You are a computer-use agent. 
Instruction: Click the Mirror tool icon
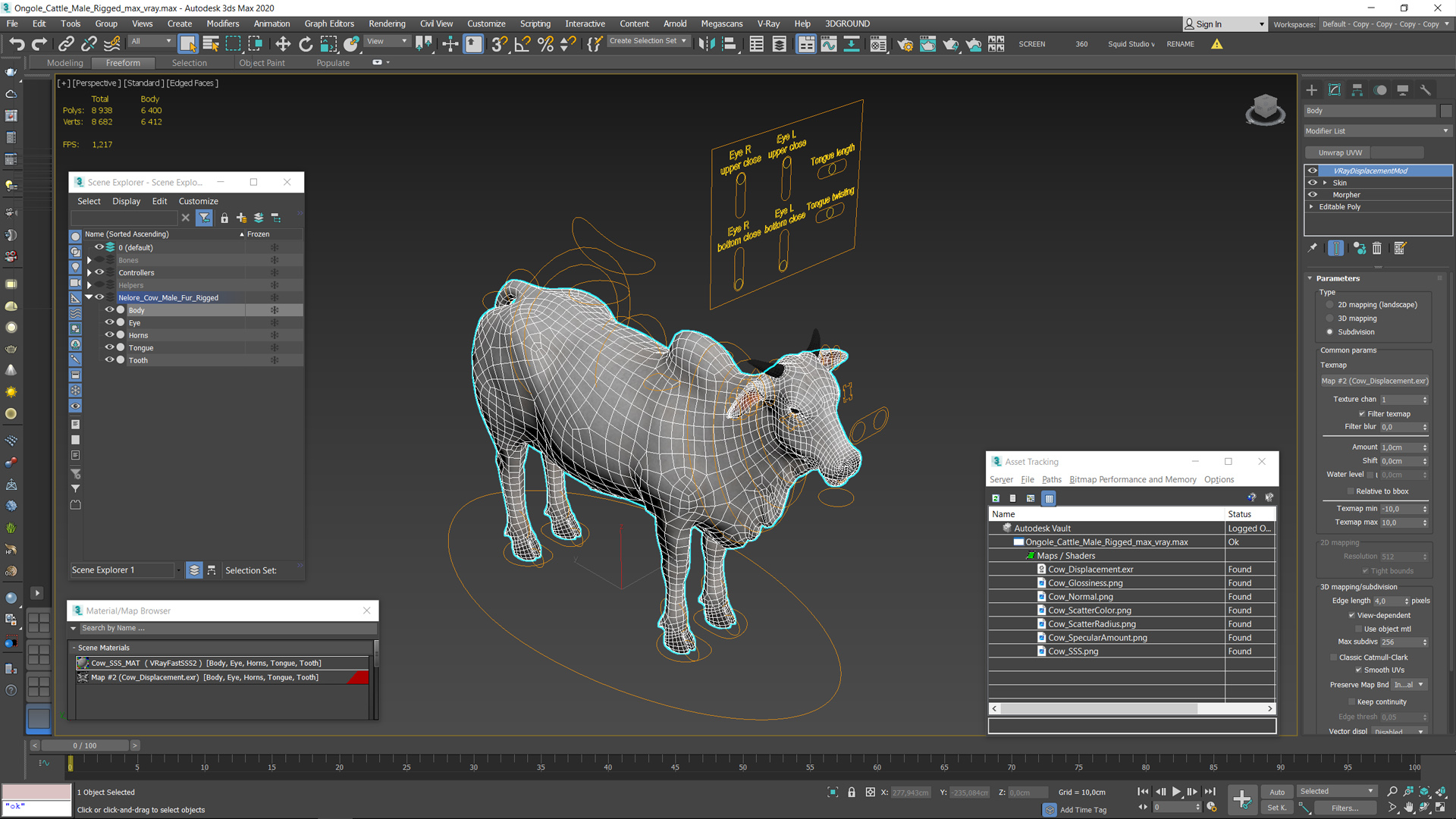pos(707,44)
